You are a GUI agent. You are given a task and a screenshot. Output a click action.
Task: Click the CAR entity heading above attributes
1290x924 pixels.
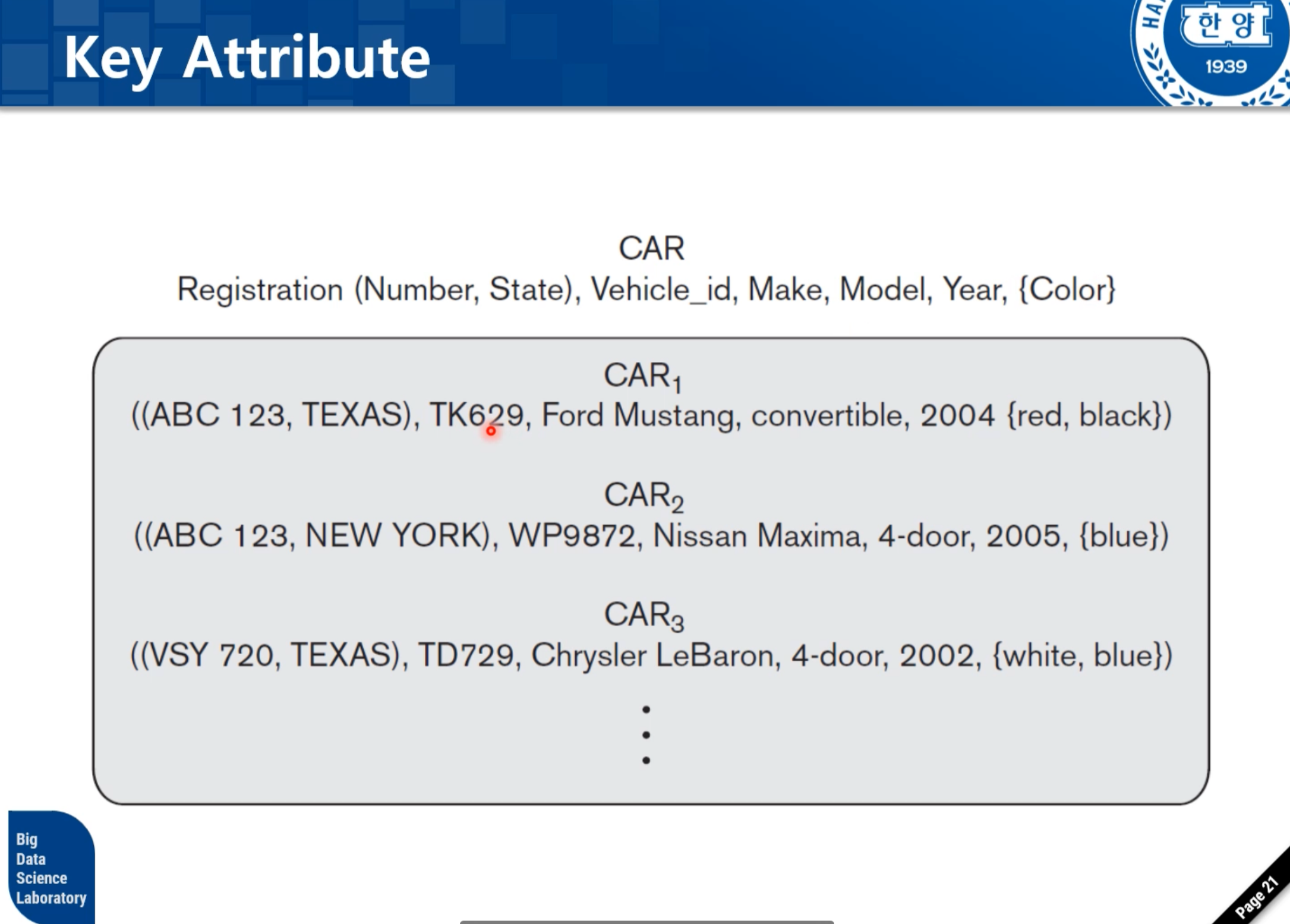point(651,248)
